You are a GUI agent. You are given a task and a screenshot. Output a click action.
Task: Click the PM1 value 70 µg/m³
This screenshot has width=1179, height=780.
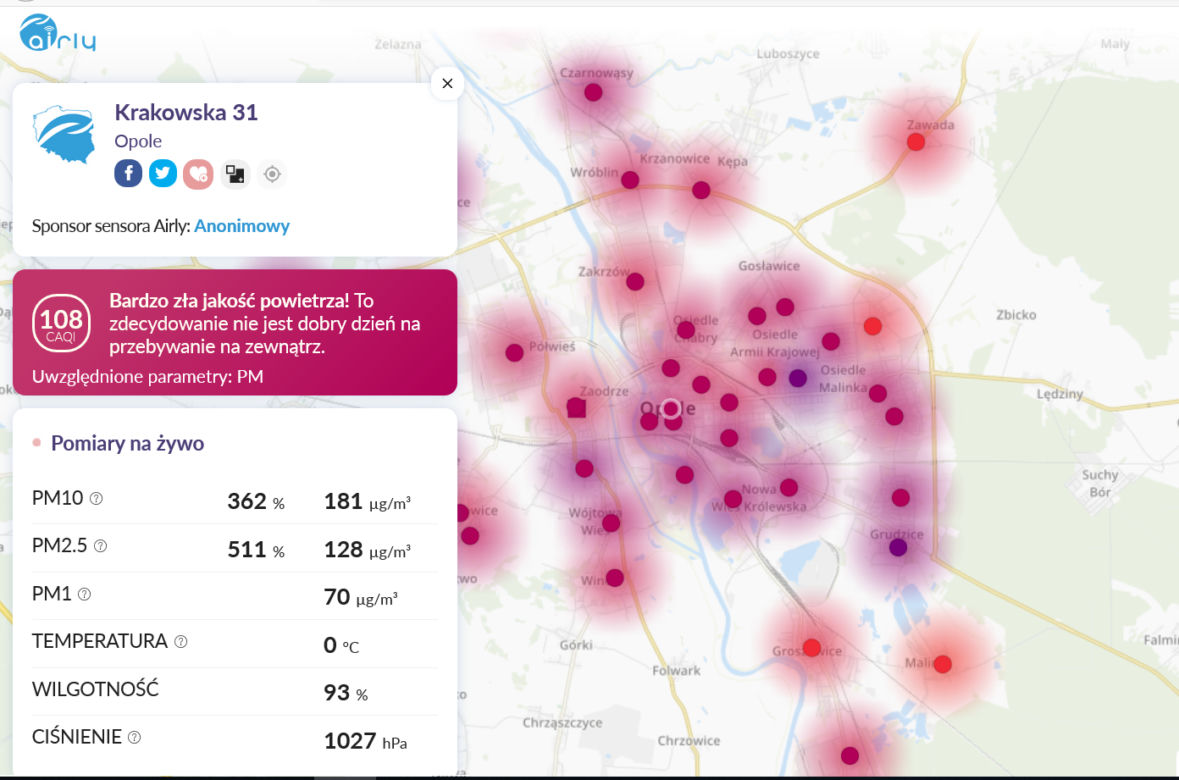click(360, 597)
